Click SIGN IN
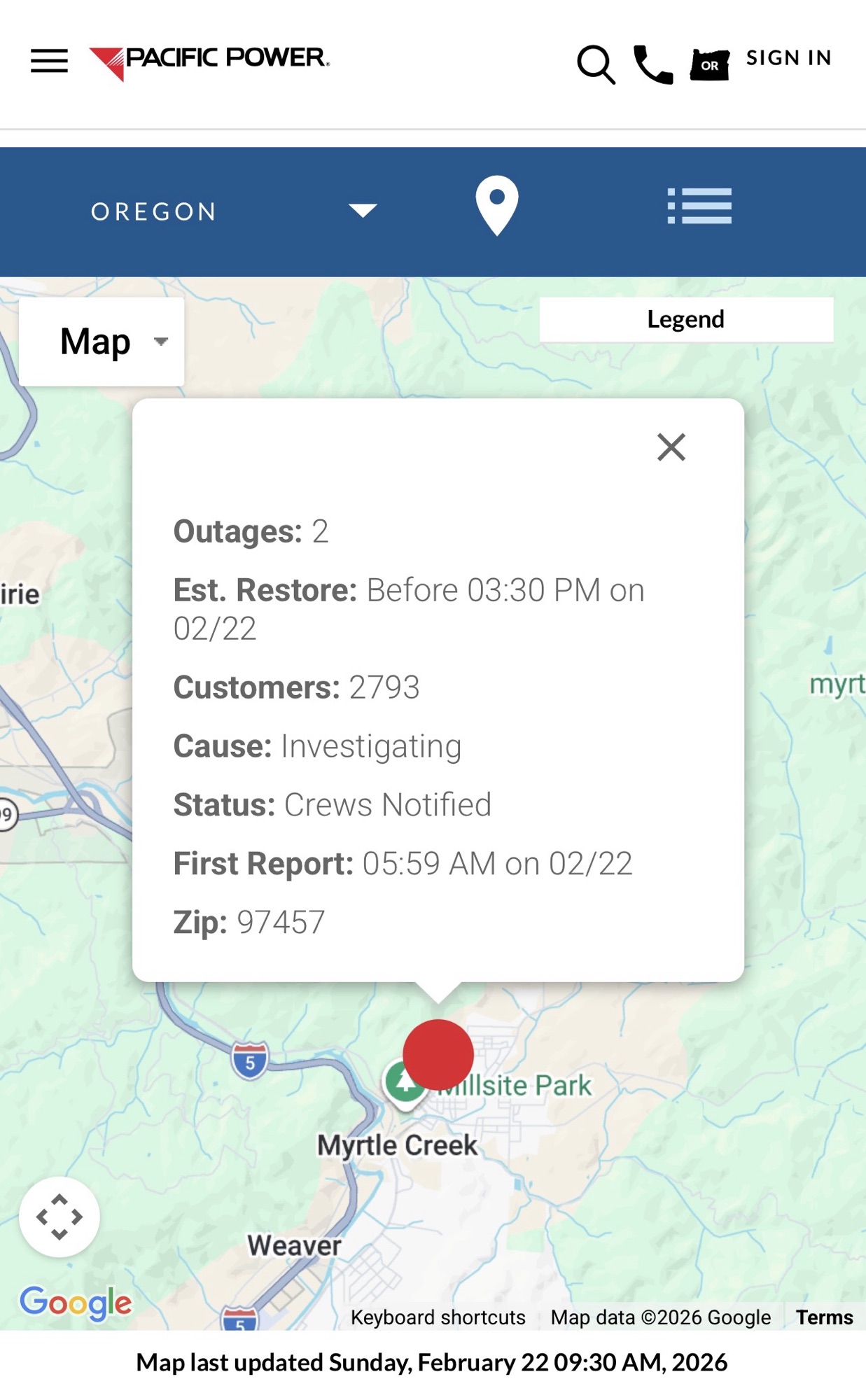Viewport: 866px width, 1400px height. (788, 58)
